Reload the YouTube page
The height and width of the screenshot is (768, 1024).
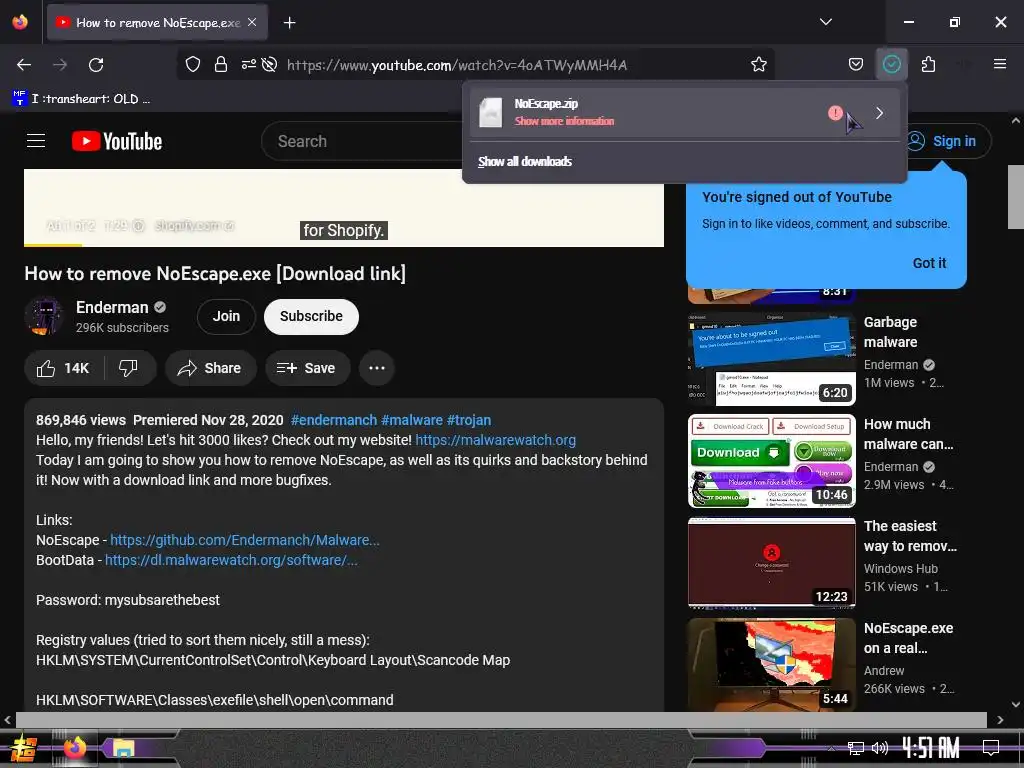click(96, 65)
